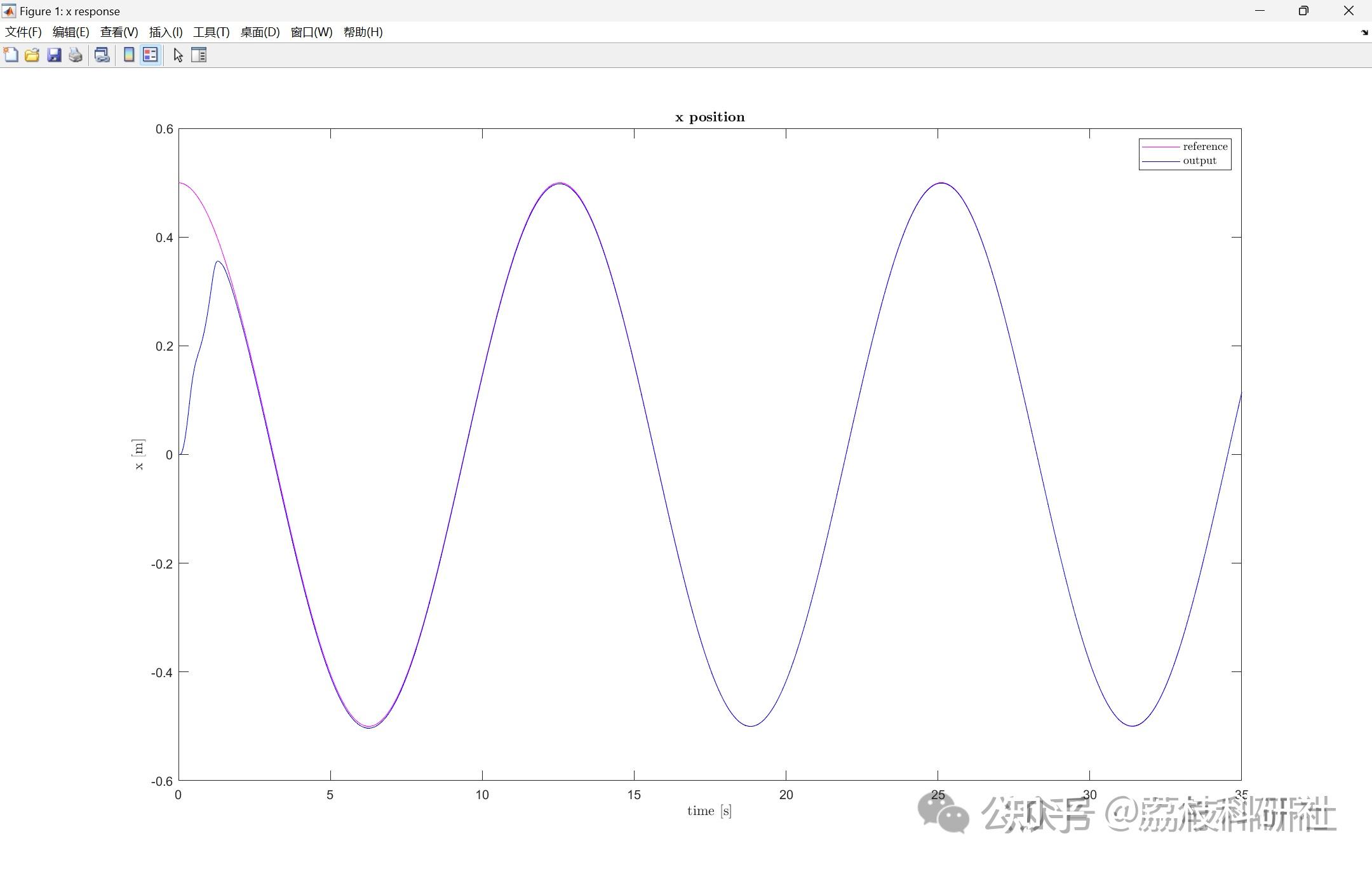1372x869 pixels.
Task: Open the 帮助(H) menu
Action: [363, 32]
